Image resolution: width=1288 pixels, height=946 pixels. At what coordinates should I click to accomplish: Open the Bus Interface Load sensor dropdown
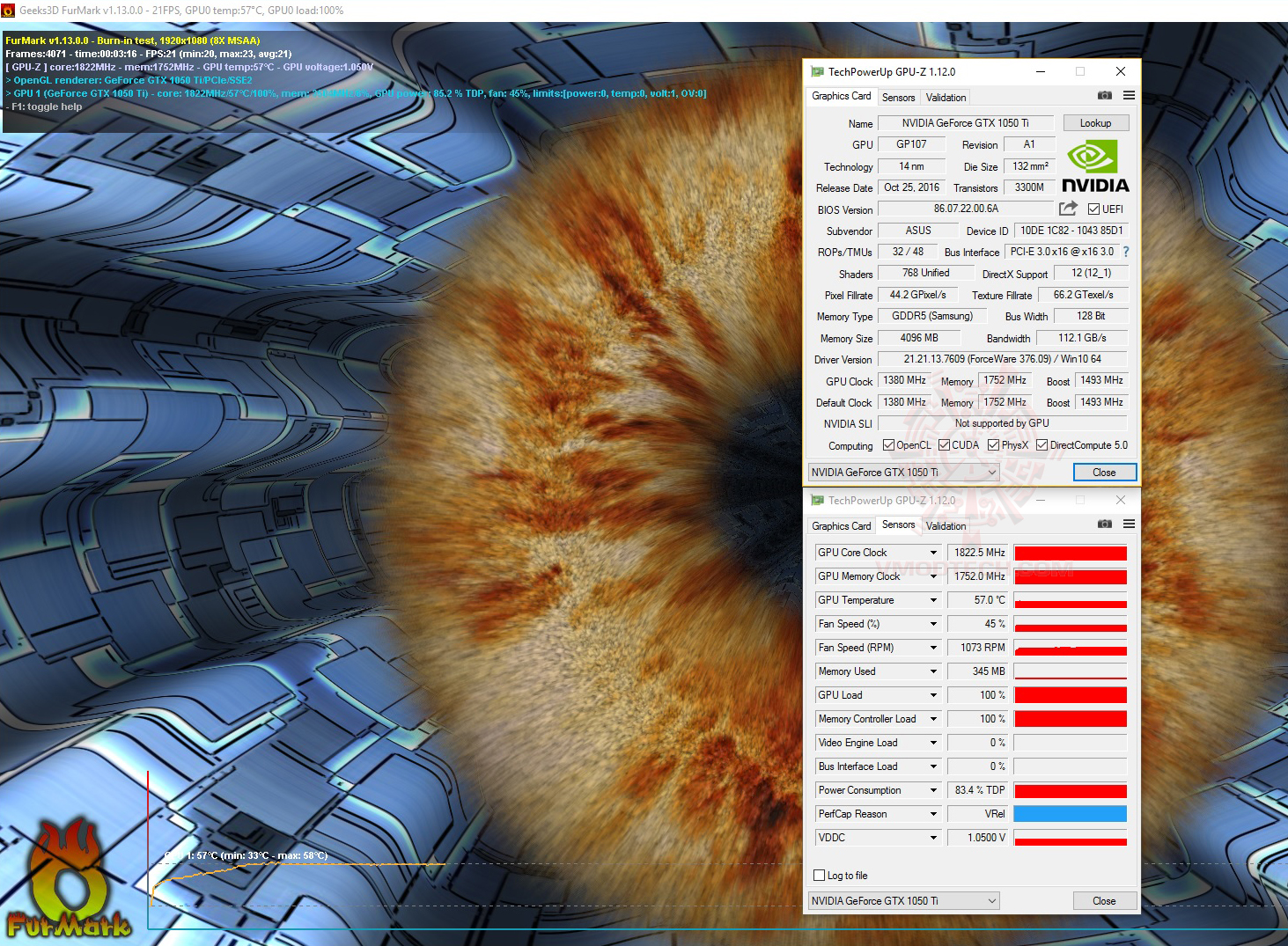[933, 766]
